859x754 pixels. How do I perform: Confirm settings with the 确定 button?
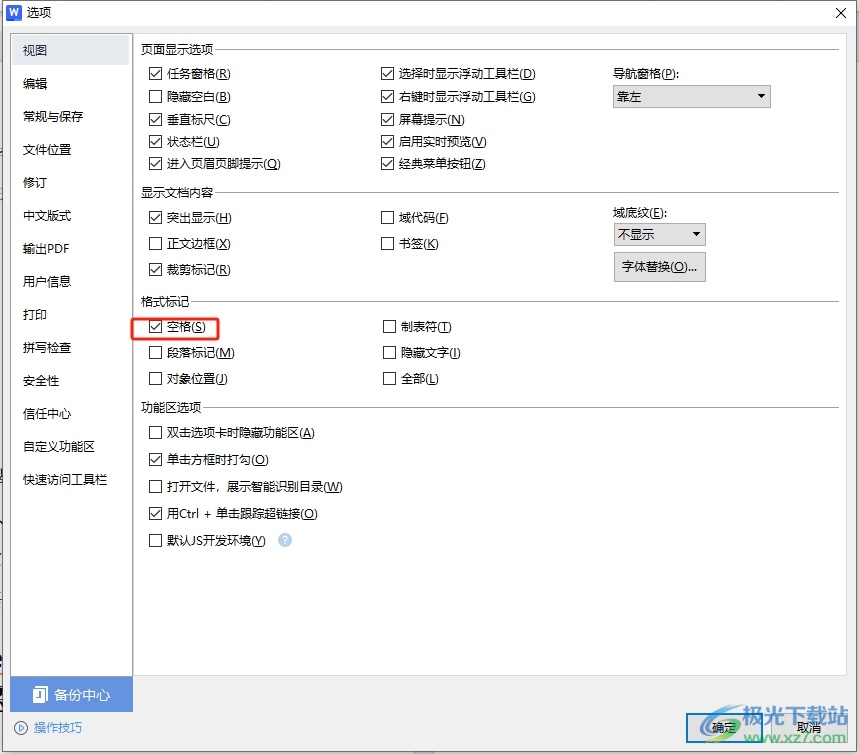coord(723,728)
